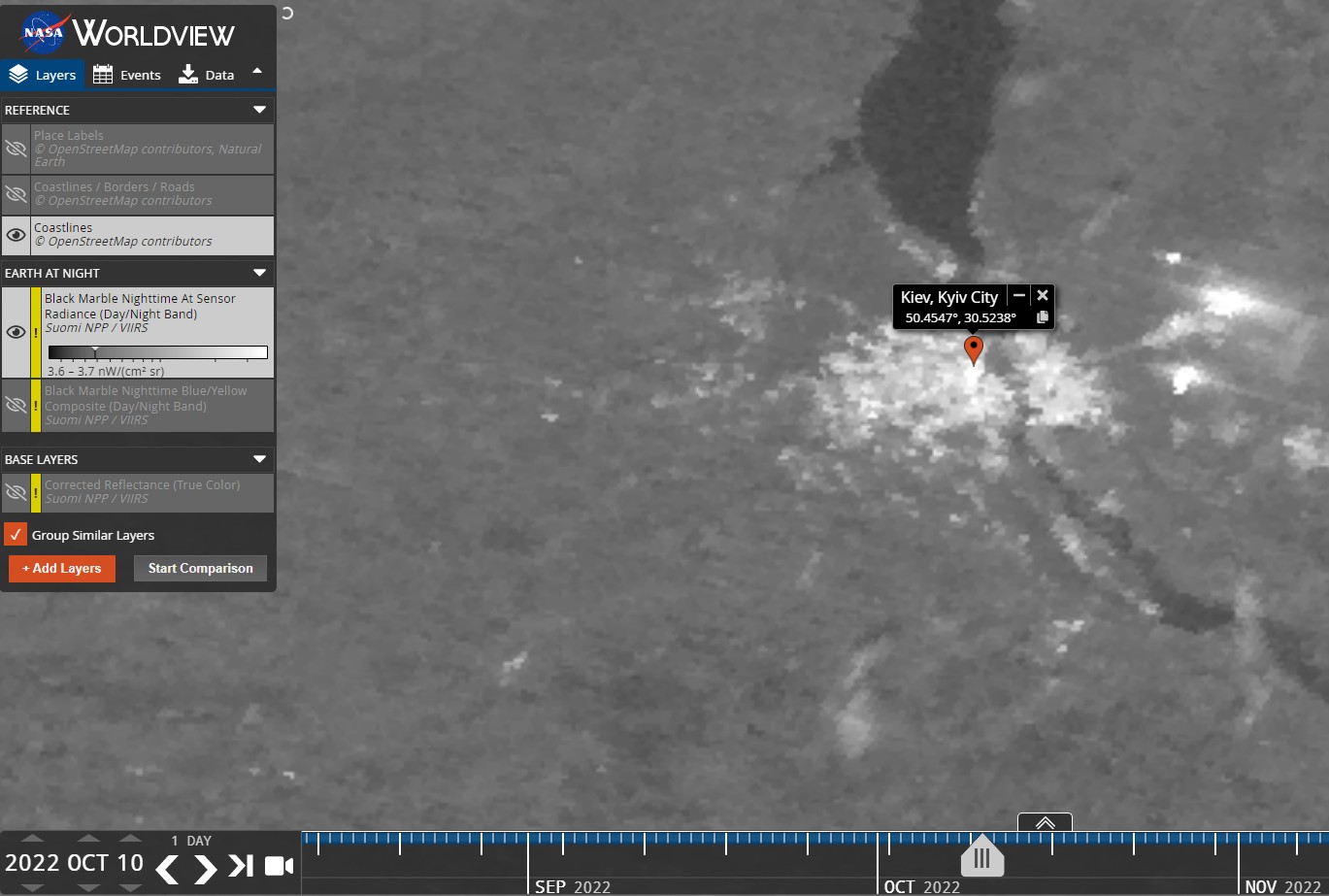Open the Events tab

point(127,75)
